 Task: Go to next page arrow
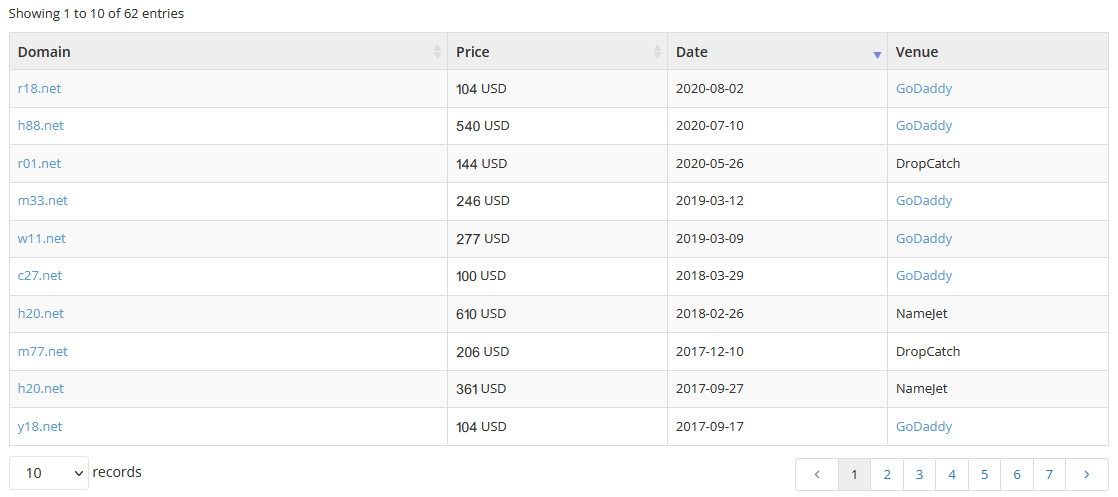point(1087,474)
